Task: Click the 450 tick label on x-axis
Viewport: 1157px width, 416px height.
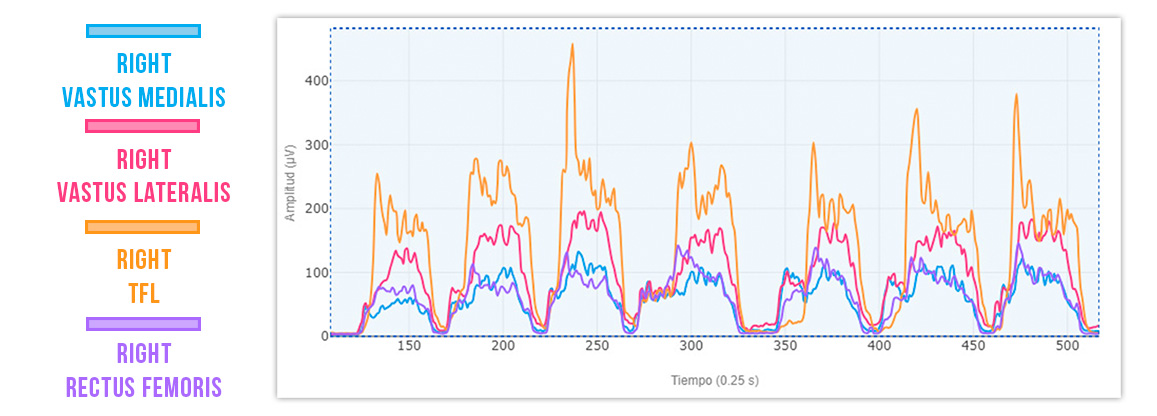Action: pyautogui.click(x=973, y=346)
